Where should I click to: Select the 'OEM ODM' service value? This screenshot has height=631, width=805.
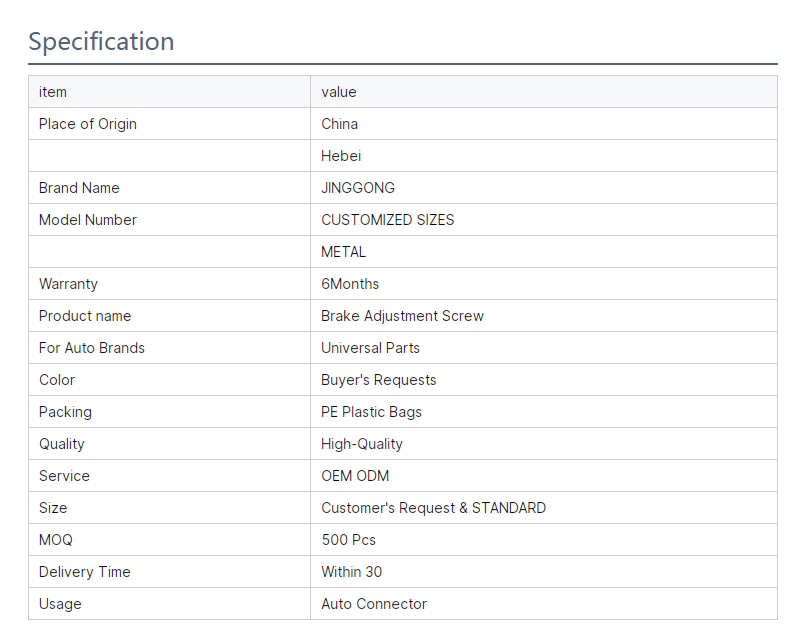tap(355, 476)
